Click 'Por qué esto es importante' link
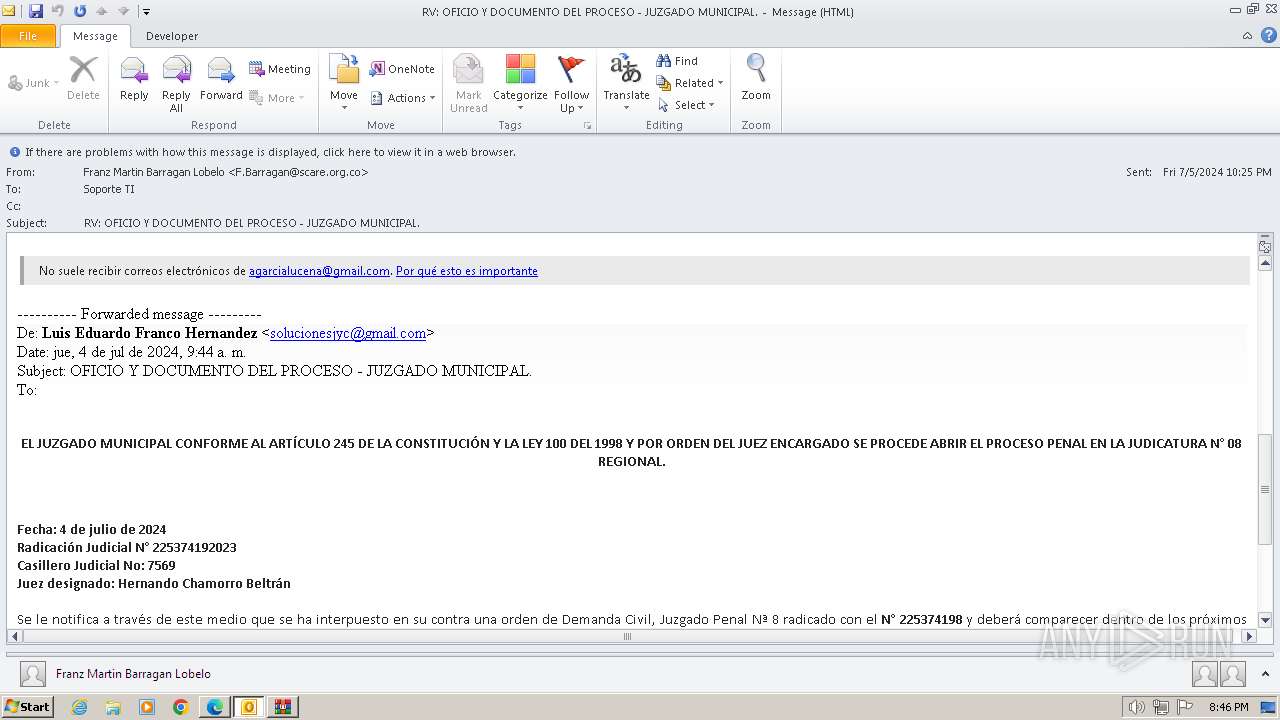Screen dimensions: 1280x720 [x=467, y=271]
